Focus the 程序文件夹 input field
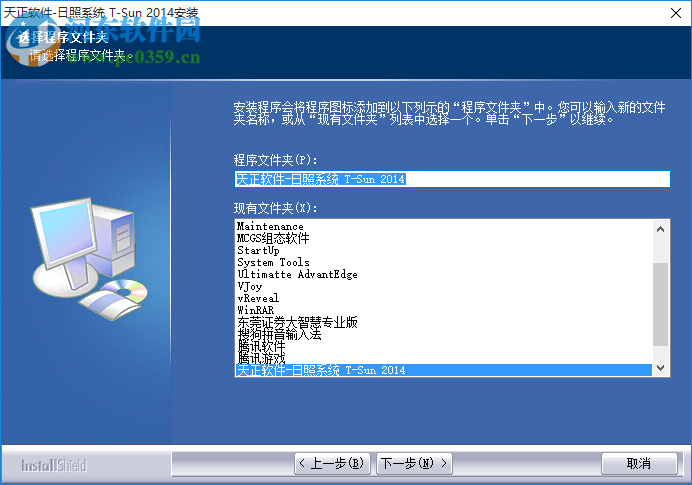This screenshot has width=692, height=485. tap(452, 179)
